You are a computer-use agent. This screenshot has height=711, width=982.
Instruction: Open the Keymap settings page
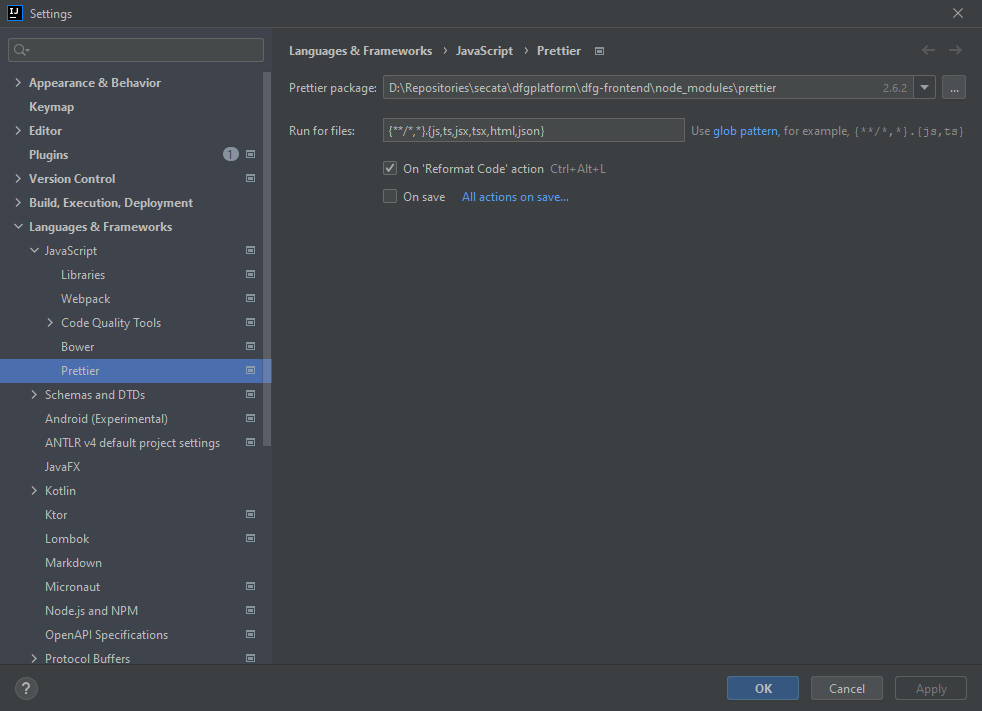click(51, 106)
